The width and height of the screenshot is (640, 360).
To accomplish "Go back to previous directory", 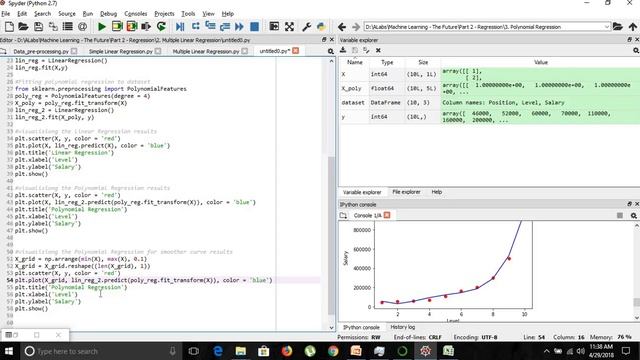I will [x=342, y=27].
